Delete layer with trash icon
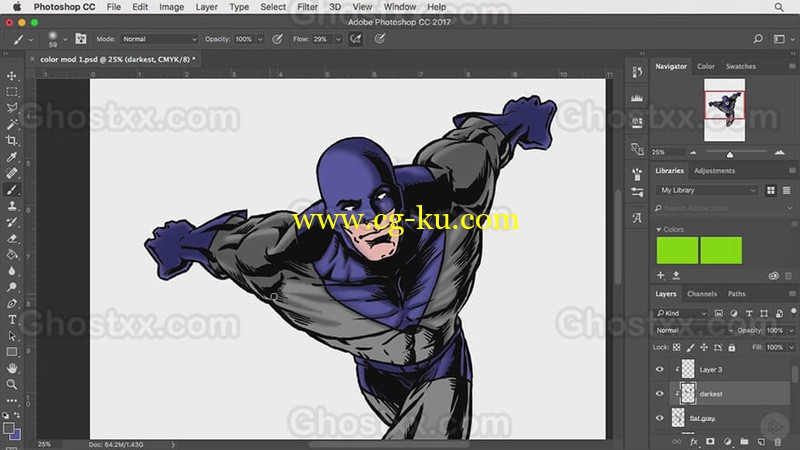800x450 pixels. pyautogui.click(x=778, y=441)
